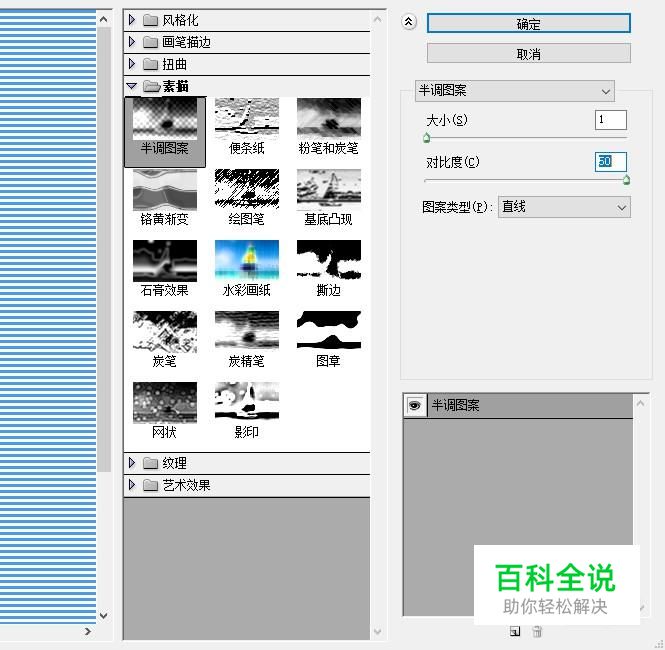Expand the 艺术效果 filter folder
665x650 pixels.
132,485
